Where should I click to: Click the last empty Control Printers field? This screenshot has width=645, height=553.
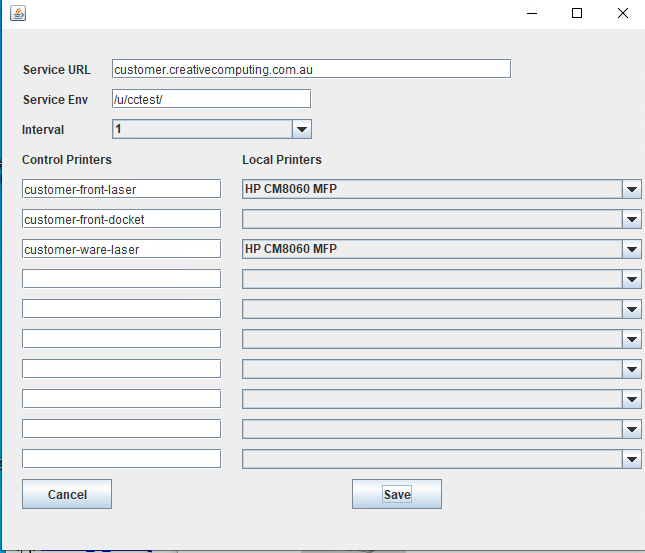coord(121,459)
